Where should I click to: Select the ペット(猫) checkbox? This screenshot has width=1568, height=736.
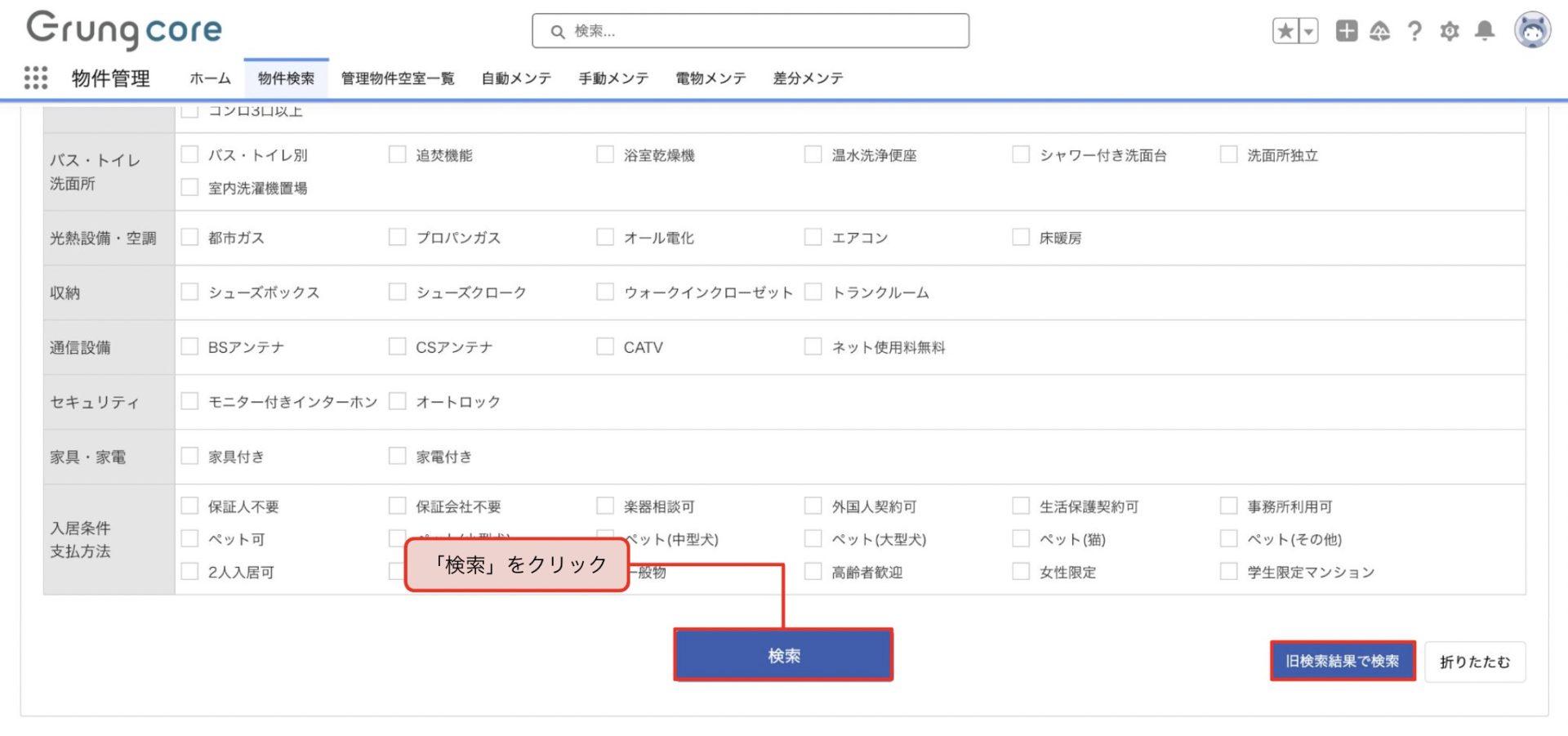(x=1021, y=538)
